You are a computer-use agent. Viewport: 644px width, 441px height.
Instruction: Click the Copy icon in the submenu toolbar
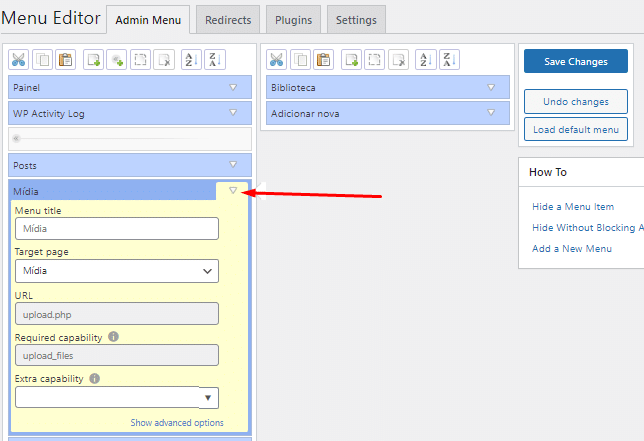click(299, 60)
